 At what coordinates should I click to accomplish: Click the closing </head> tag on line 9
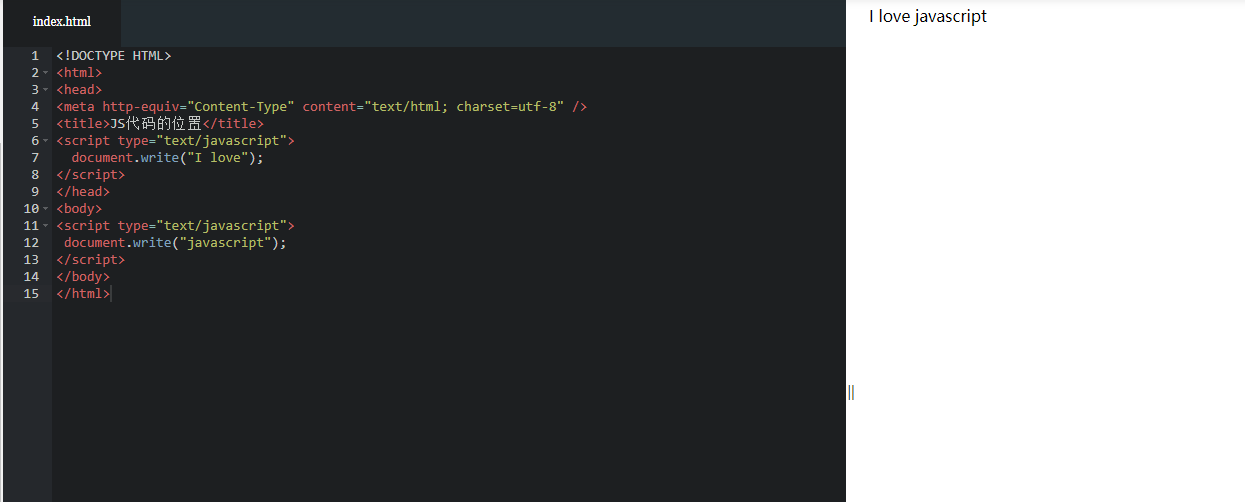[x=83, y=192]
